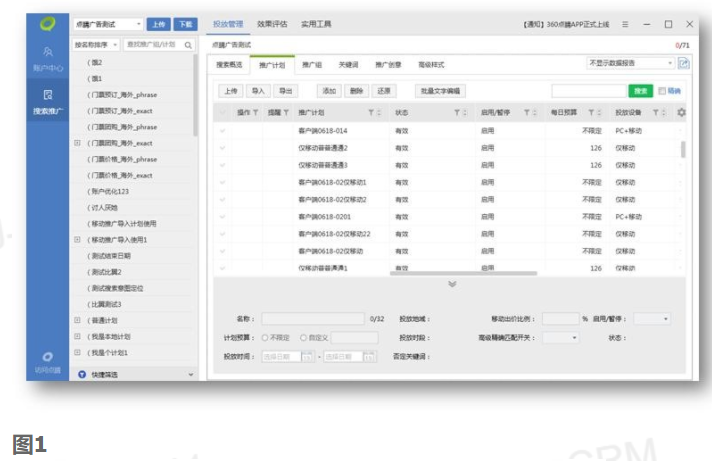Click filter icon on 每日预算 column
The width and height of the screenshot is (712, 461).
[x=591, y=113]
